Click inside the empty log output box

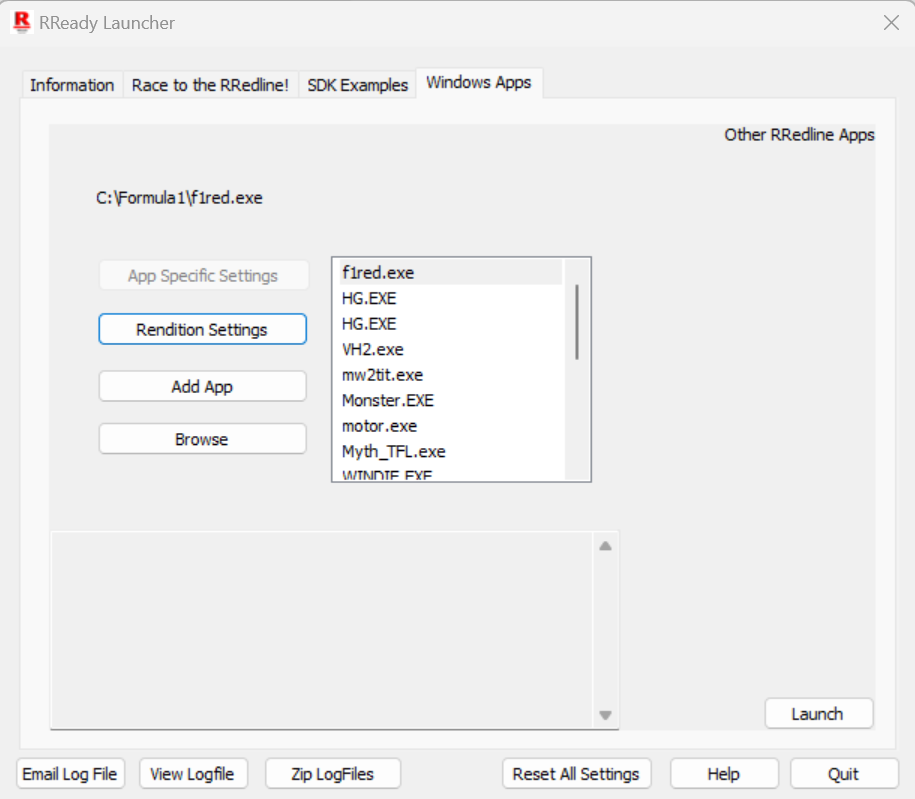[x=322, y=630]
